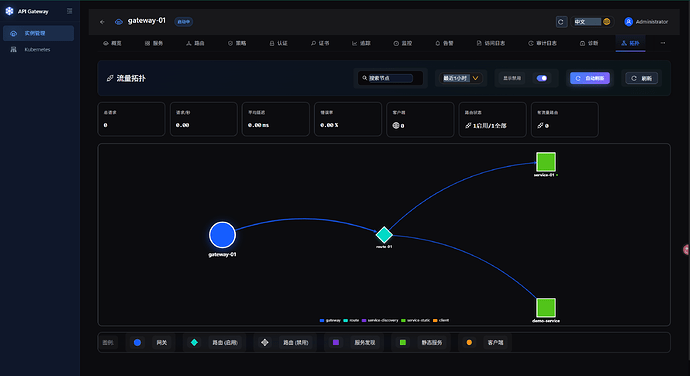This screenshot has width=690, height=376.
Task: Select the route-01 diamond node
Action: click(384, 235)
